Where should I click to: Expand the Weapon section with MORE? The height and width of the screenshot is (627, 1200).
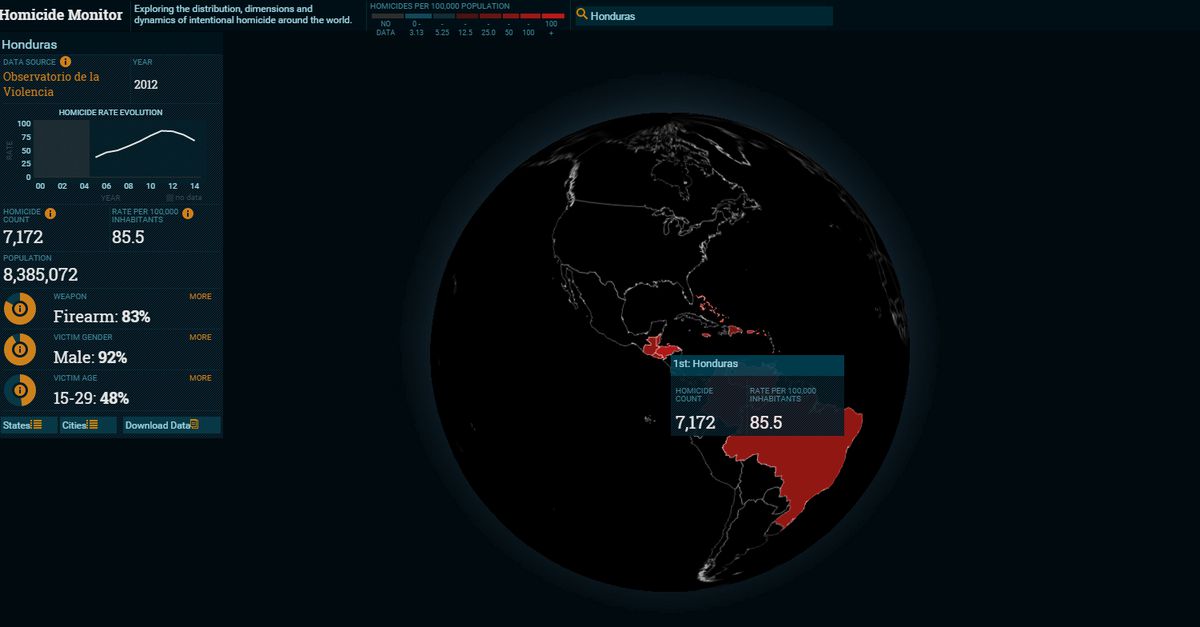(x=200, y=297)
